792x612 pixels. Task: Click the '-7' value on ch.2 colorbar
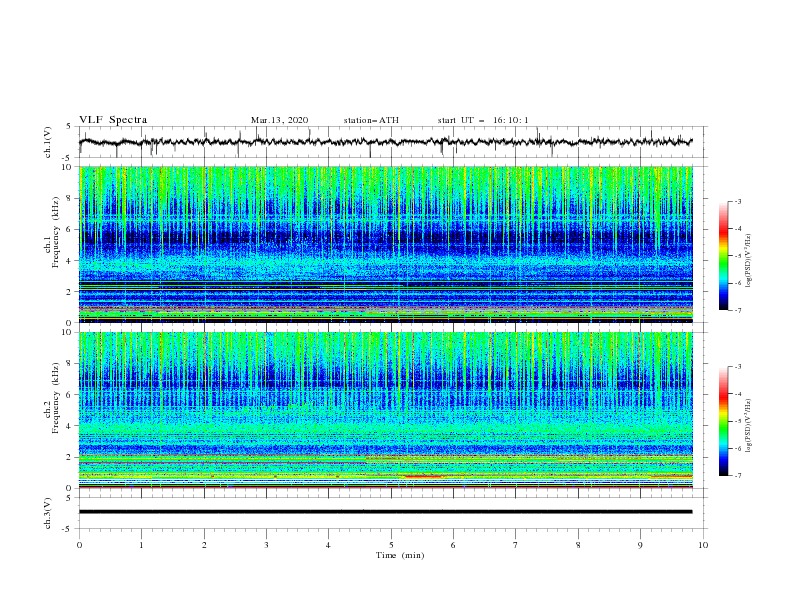pyautogui.click(x=737, y=475)
